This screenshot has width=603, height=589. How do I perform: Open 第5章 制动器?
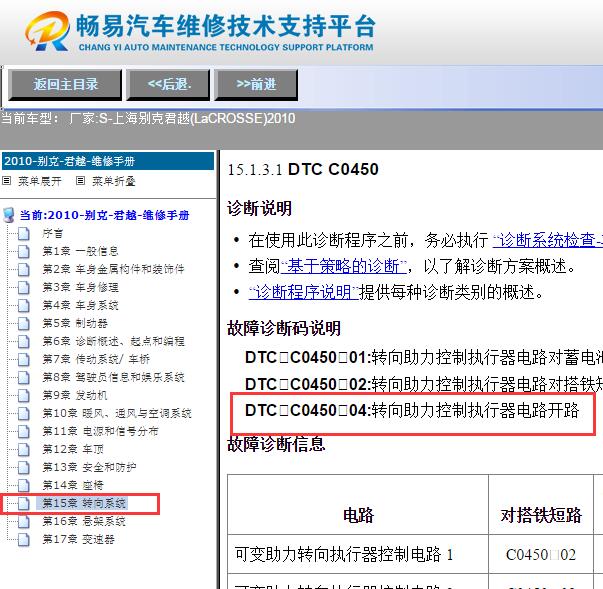coord(75,323)
